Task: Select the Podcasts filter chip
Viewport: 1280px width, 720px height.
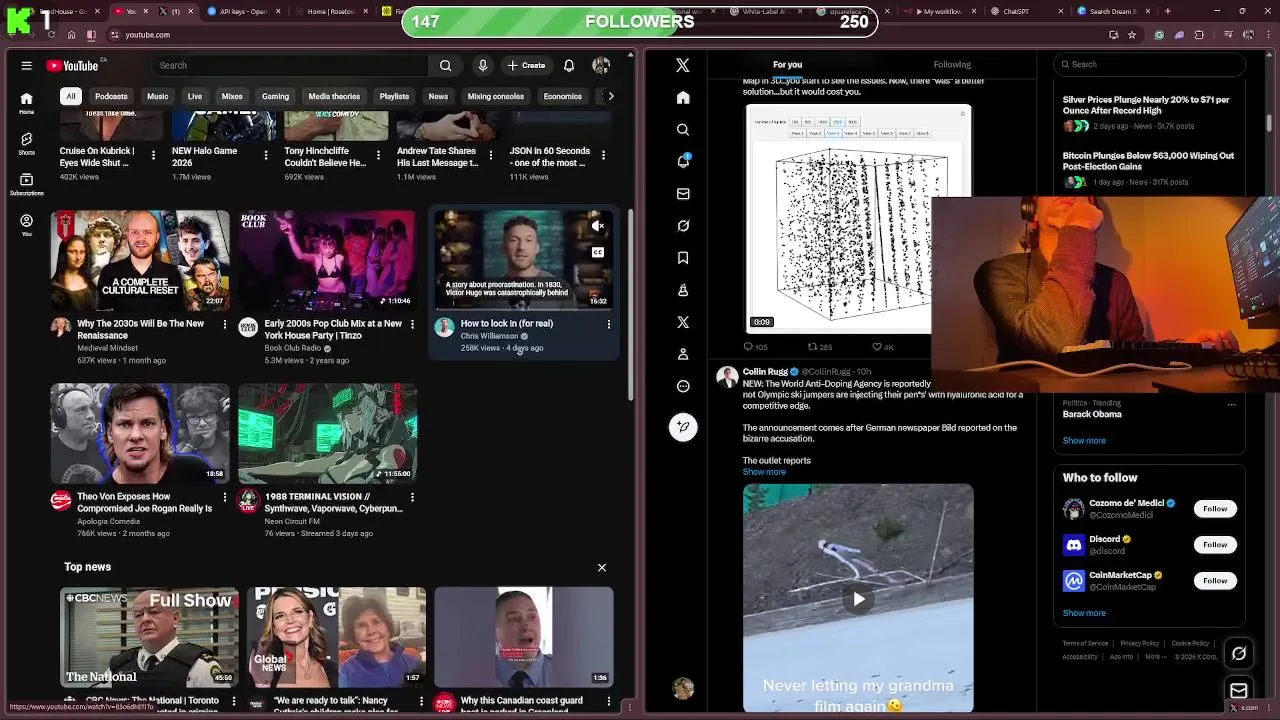Action: click(x=111, y=96)
